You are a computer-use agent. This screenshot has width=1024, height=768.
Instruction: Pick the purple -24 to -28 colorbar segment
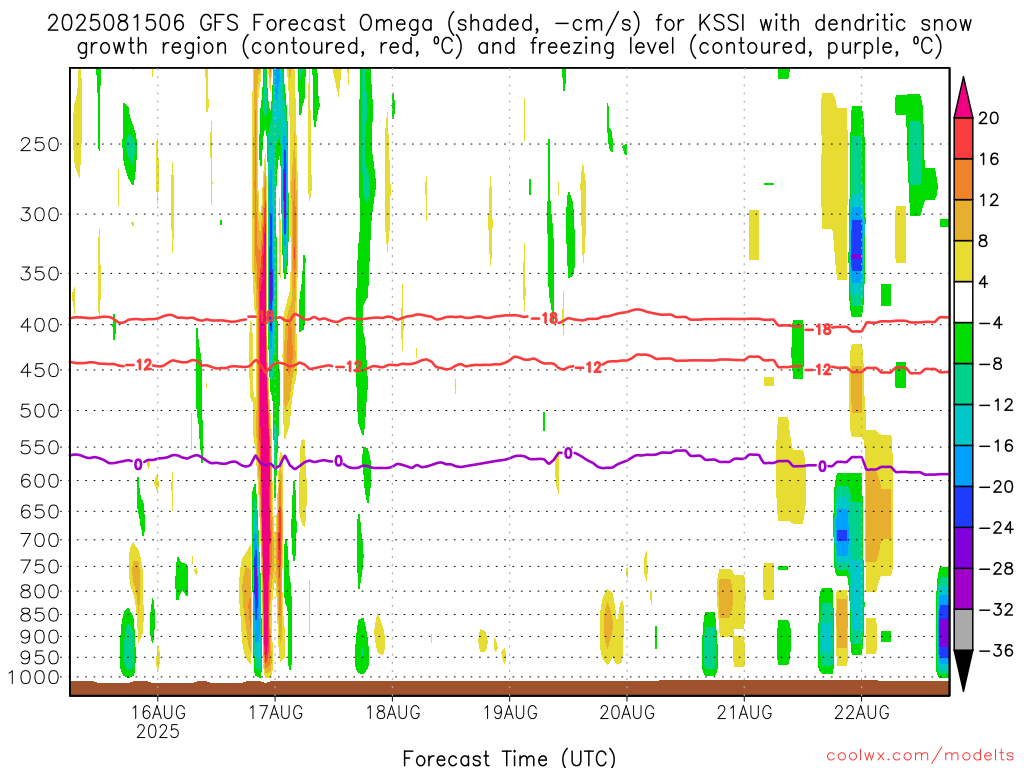click(x=963, y=548)
